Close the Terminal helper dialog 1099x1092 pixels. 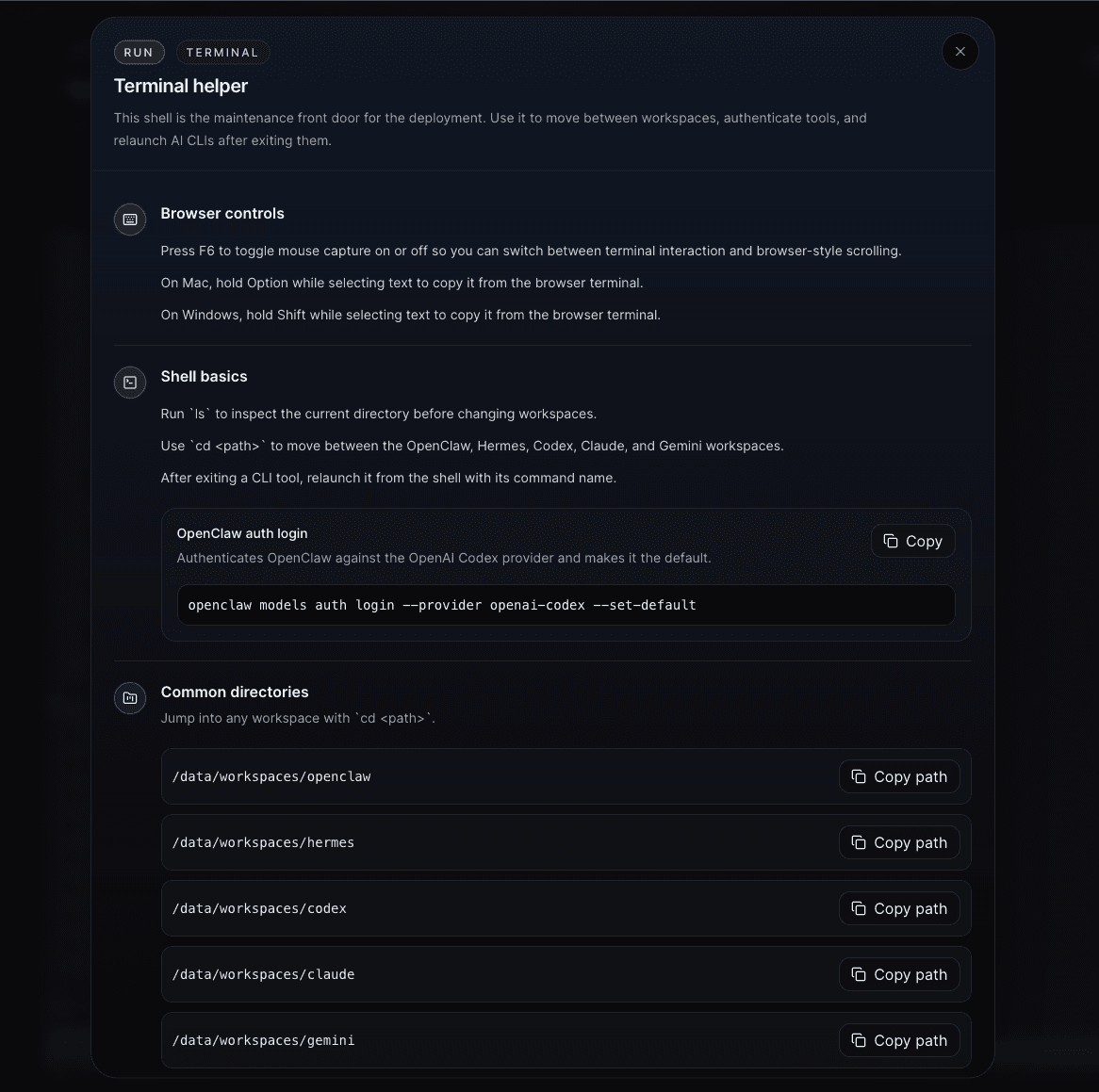pos(960,51)
